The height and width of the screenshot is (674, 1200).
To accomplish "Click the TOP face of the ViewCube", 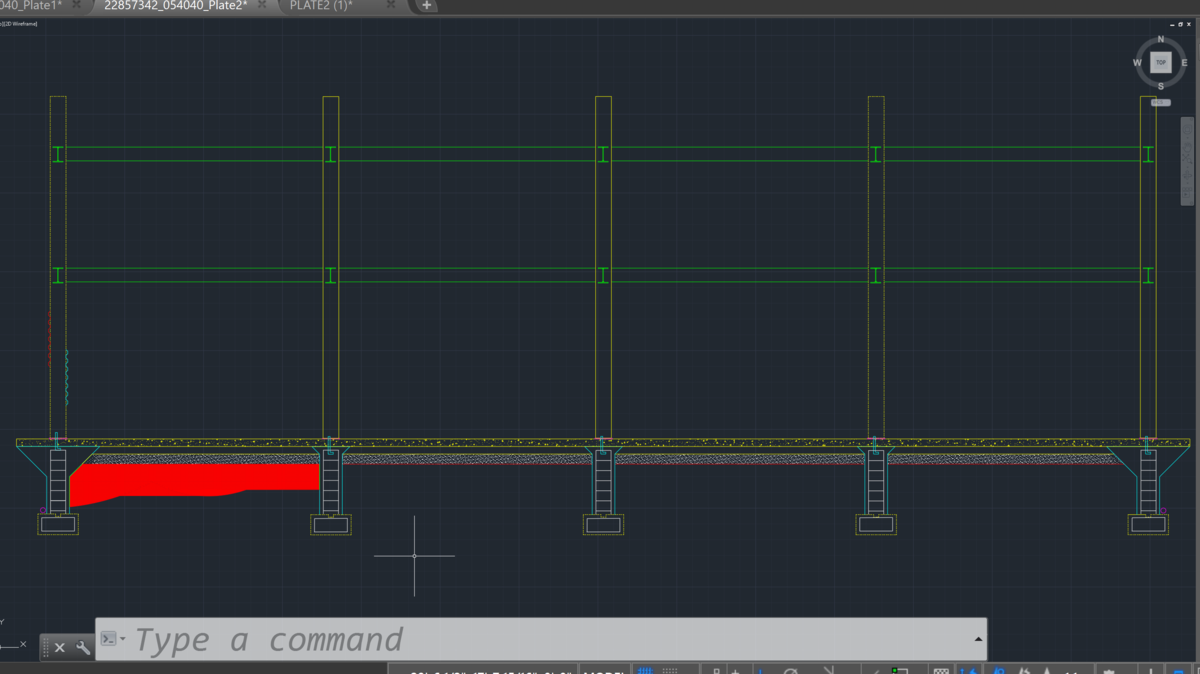I will pos(1161,62).
